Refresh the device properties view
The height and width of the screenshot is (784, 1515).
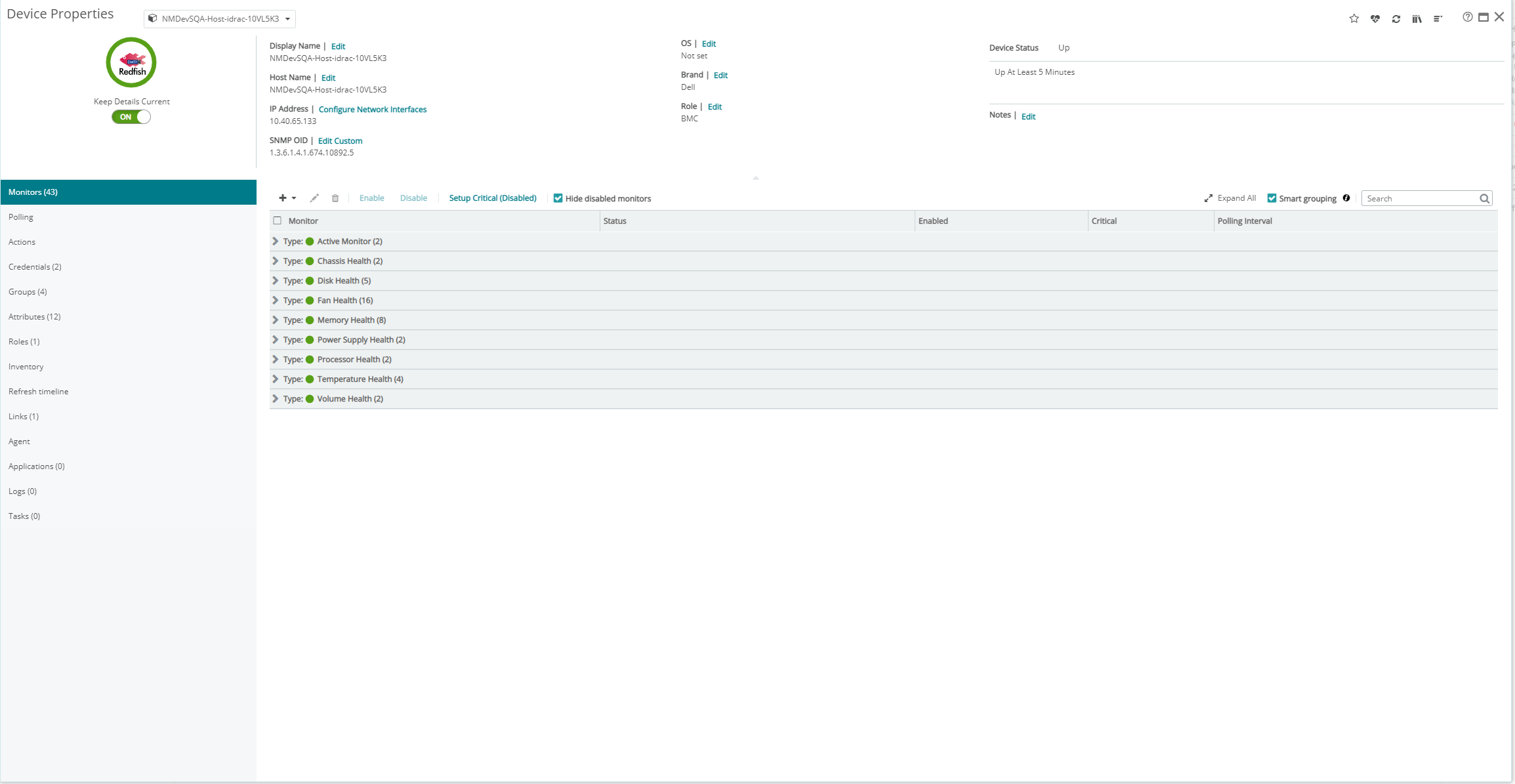pos(1396,18)
